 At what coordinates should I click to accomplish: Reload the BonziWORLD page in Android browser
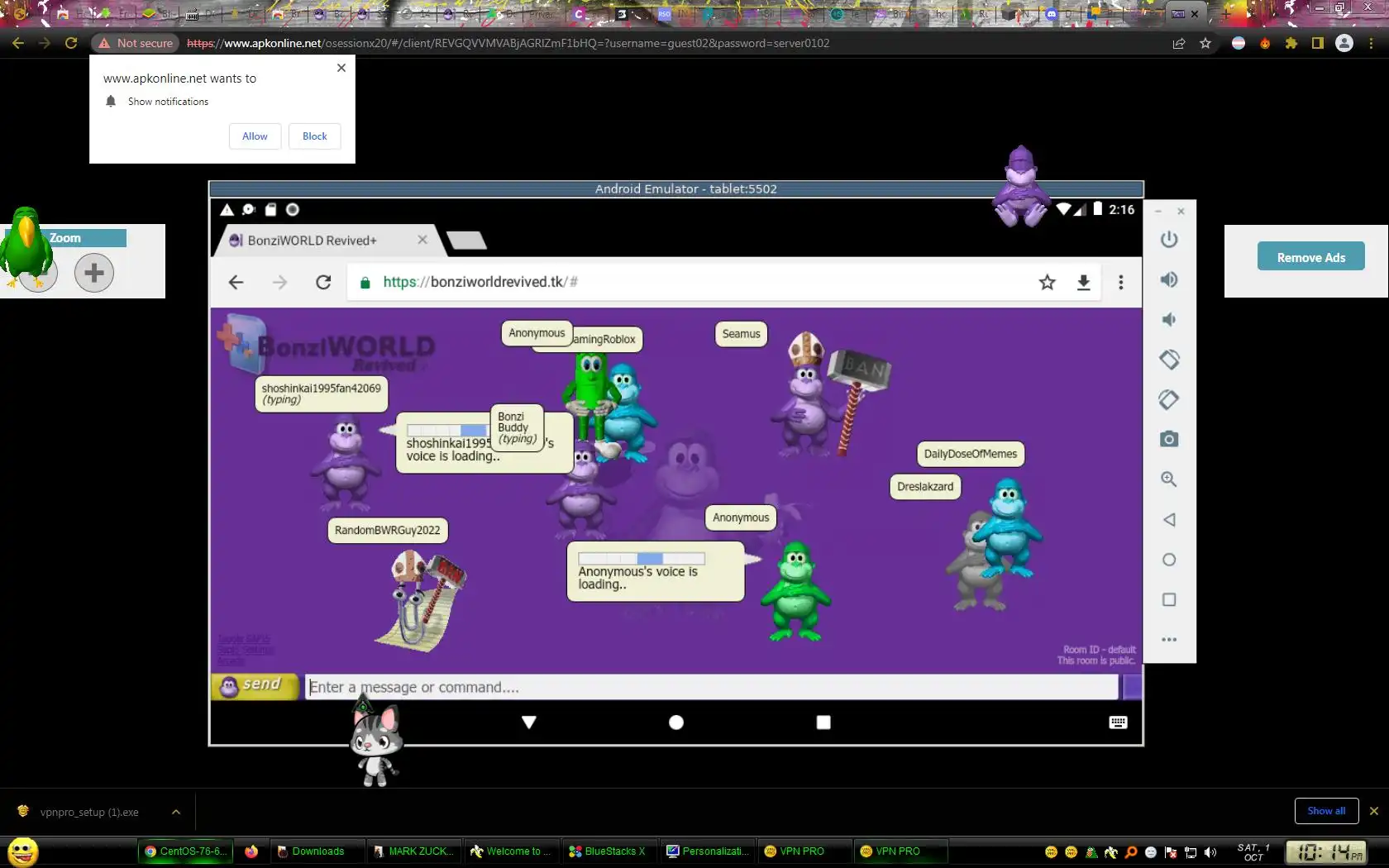[x=323, y=282]
